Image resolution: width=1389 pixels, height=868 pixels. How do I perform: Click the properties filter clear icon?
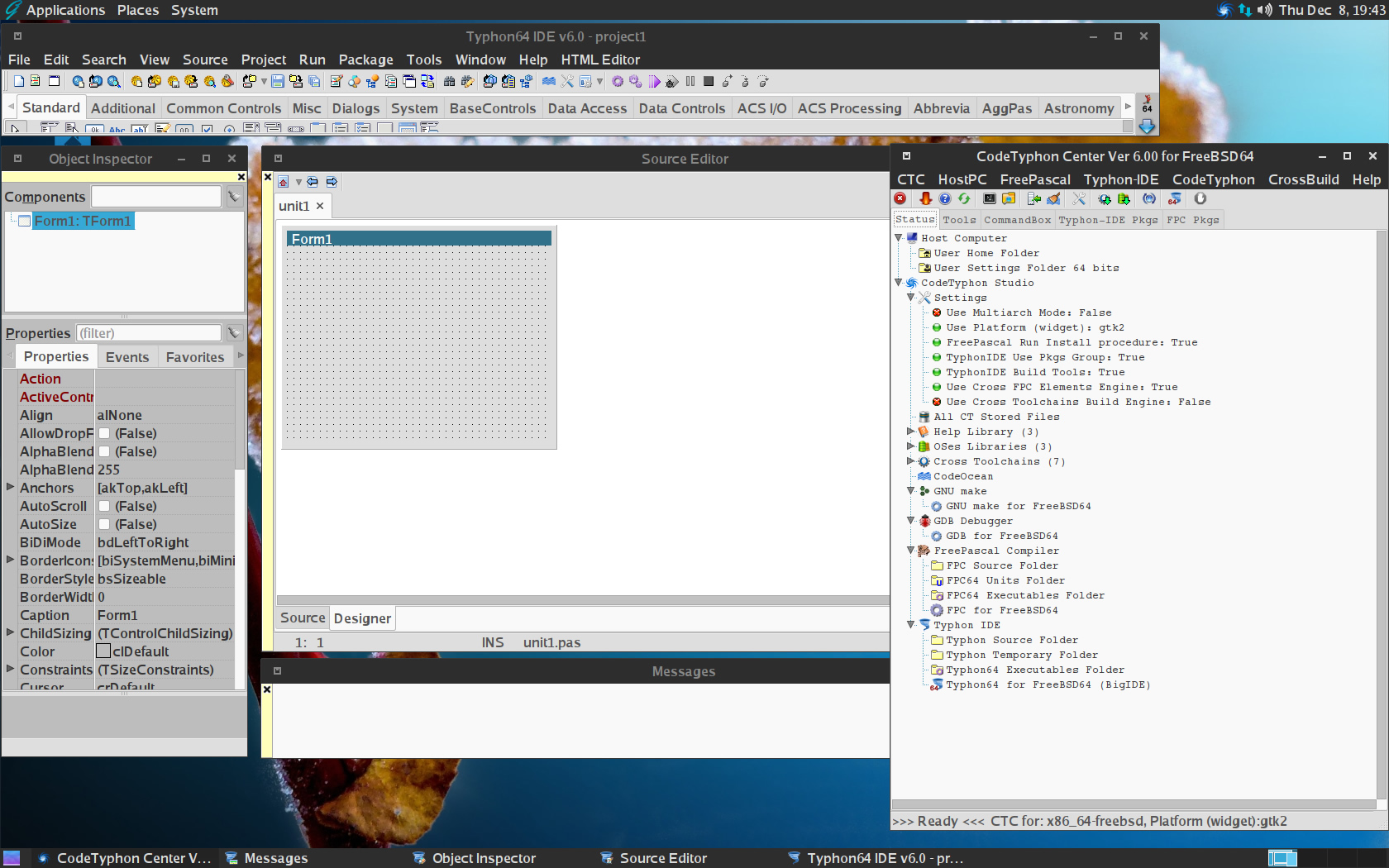234,333
